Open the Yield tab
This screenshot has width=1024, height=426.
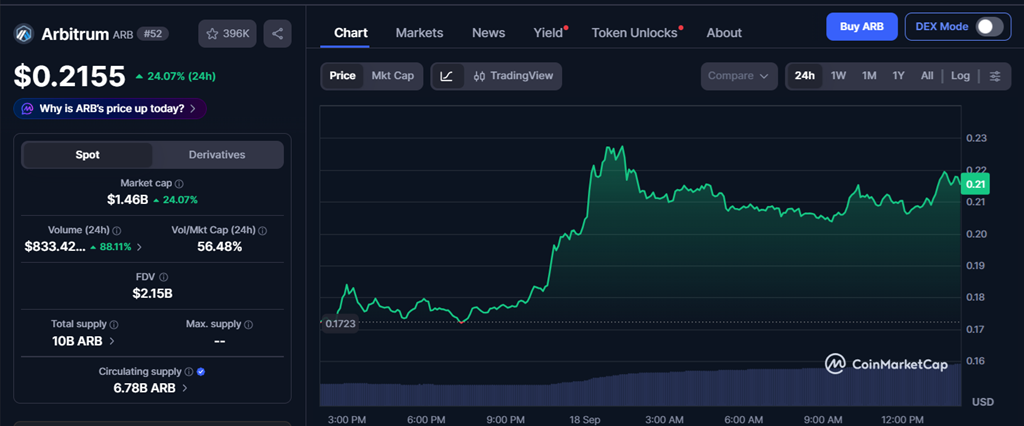(x=548, y=33)
